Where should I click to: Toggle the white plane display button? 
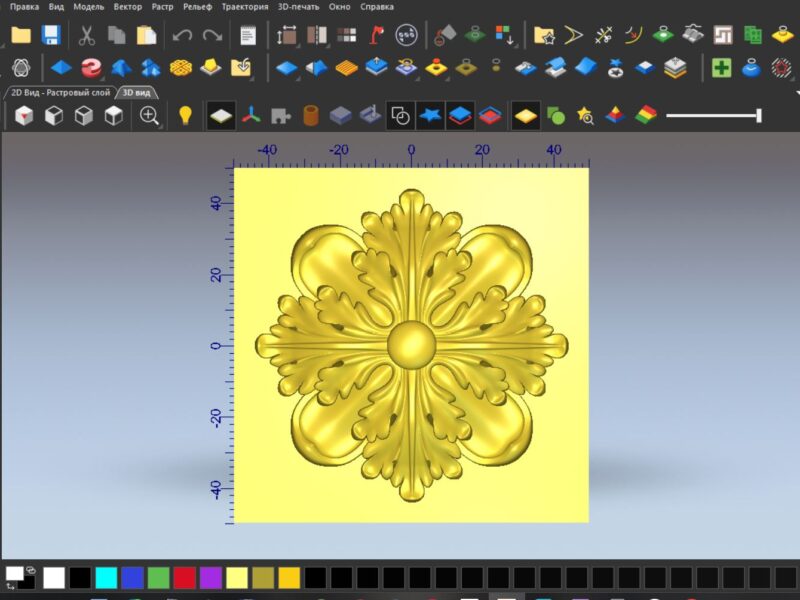[x=221, y=115]
